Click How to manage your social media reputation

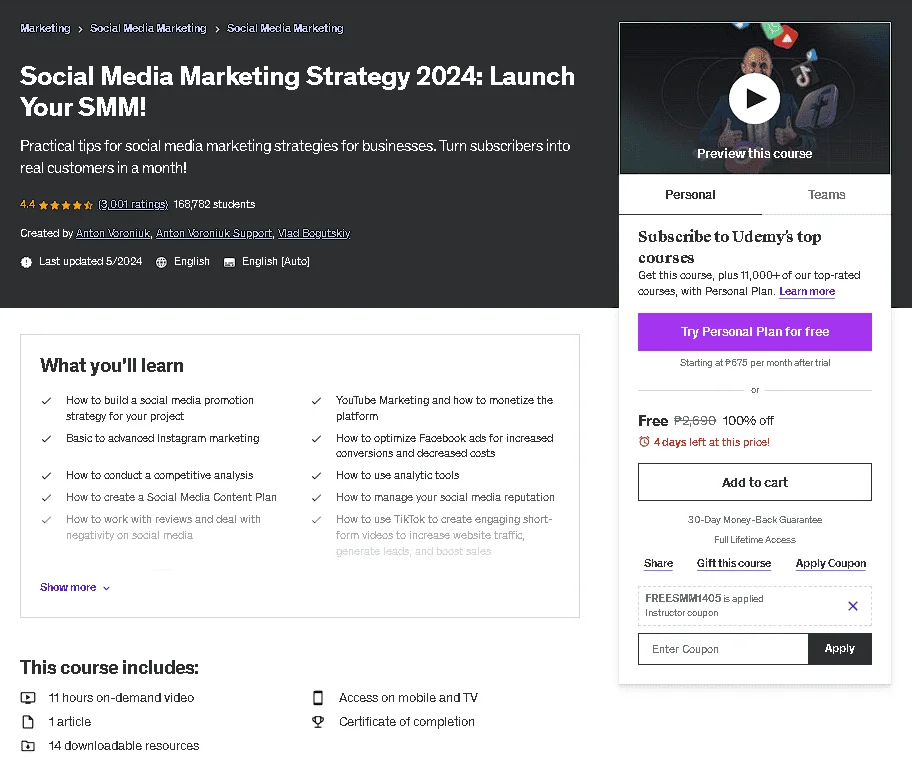coord(445,497)
